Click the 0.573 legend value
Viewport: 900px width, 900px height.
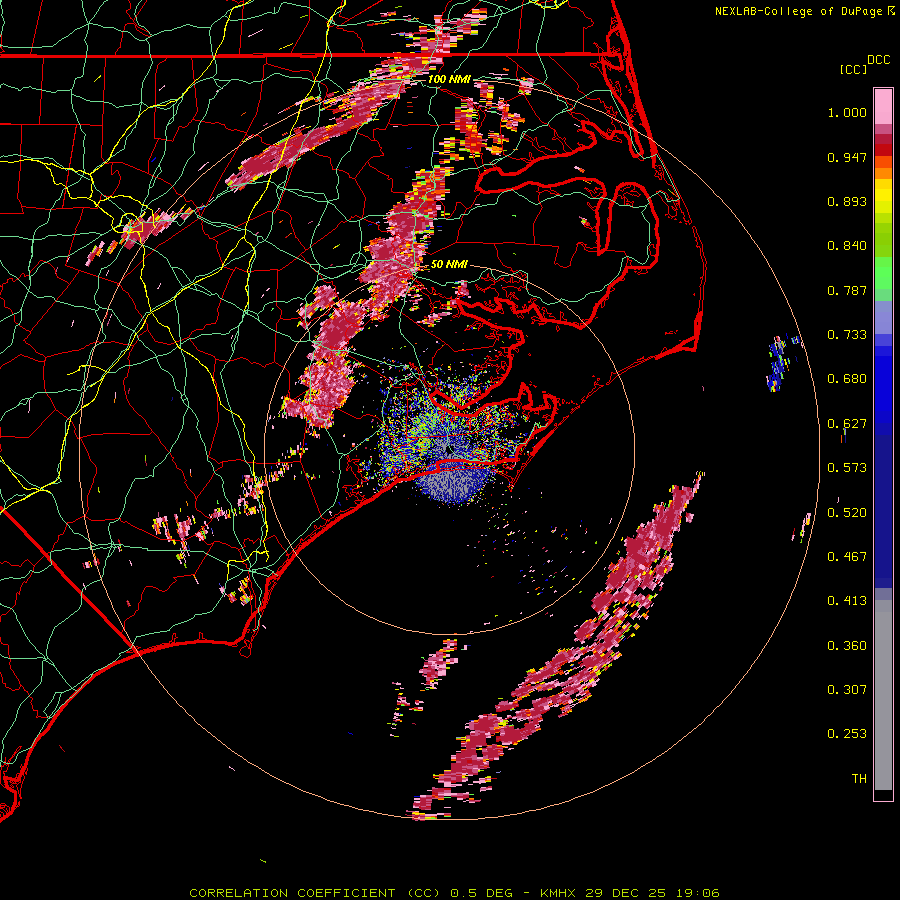pyautogui.click(x=847, y=468)
